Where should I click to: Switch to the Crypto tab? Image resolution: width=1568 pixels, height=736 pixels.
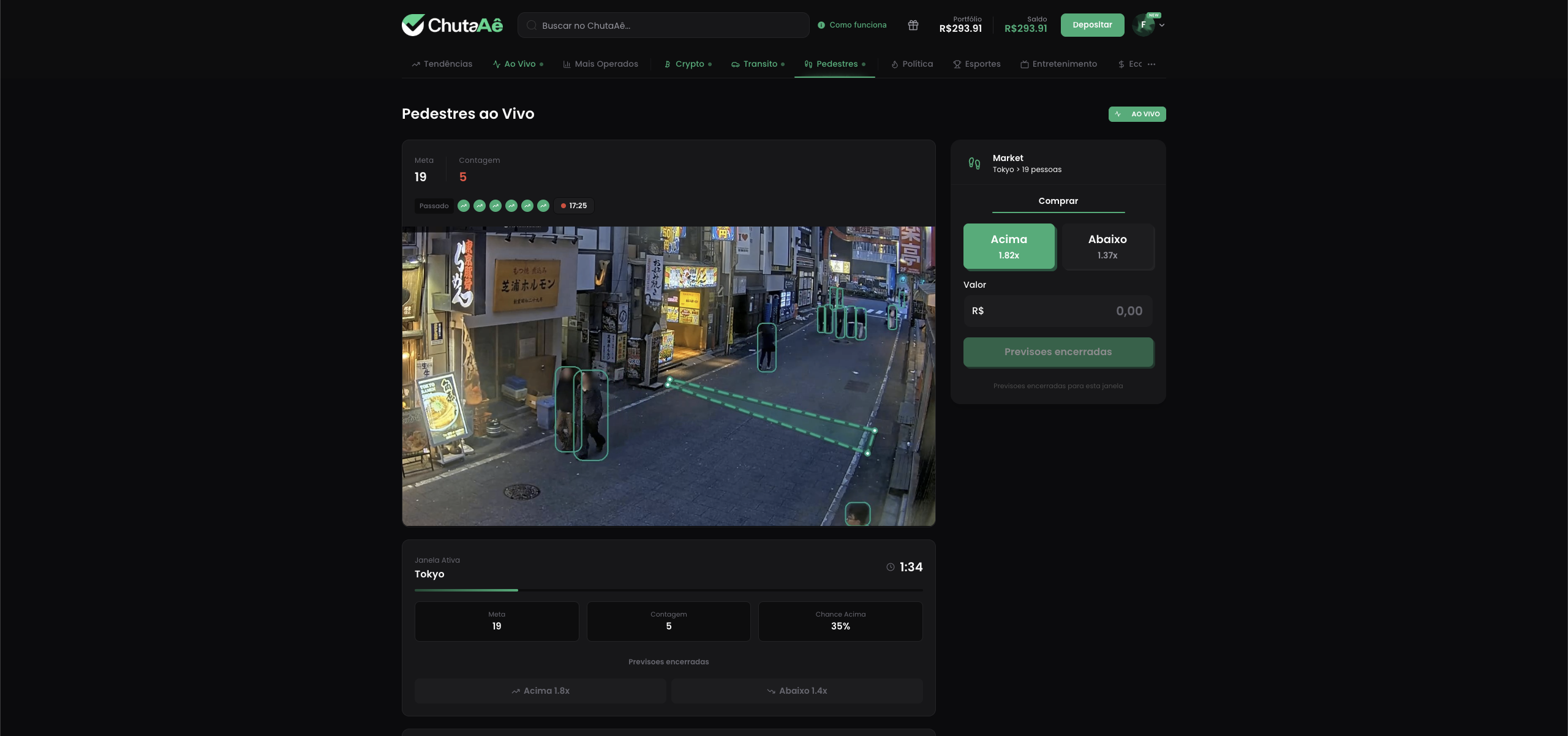point(689,64)
